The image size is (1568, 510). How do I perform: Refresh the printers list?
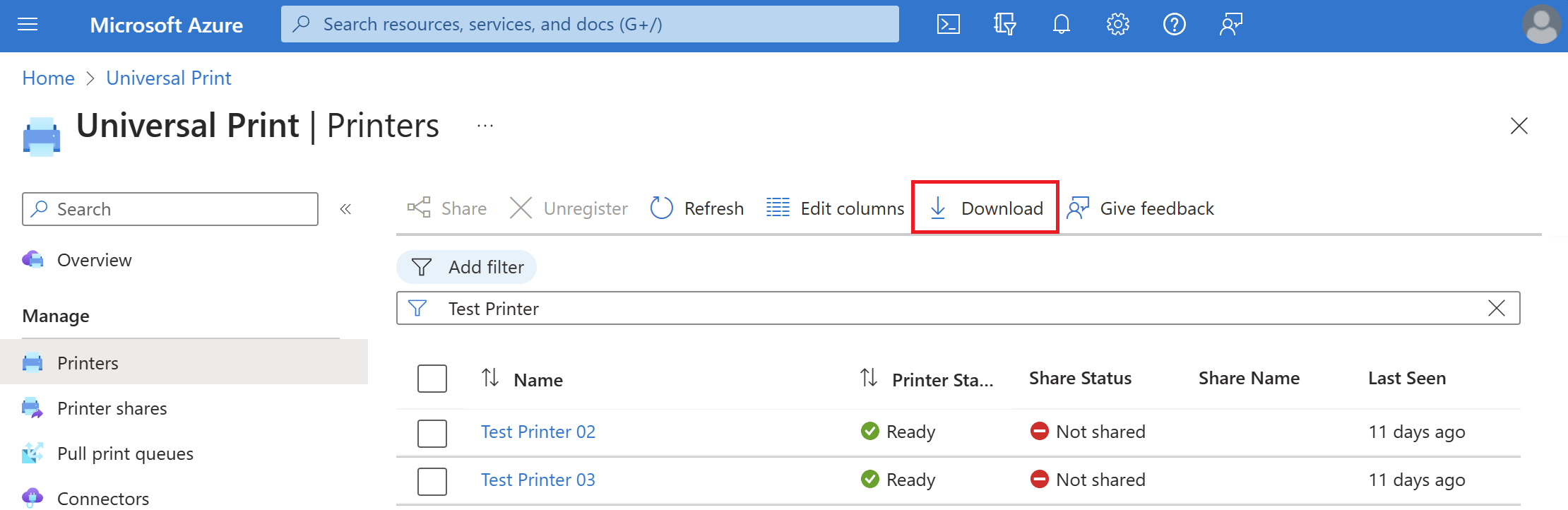(696, 208)
